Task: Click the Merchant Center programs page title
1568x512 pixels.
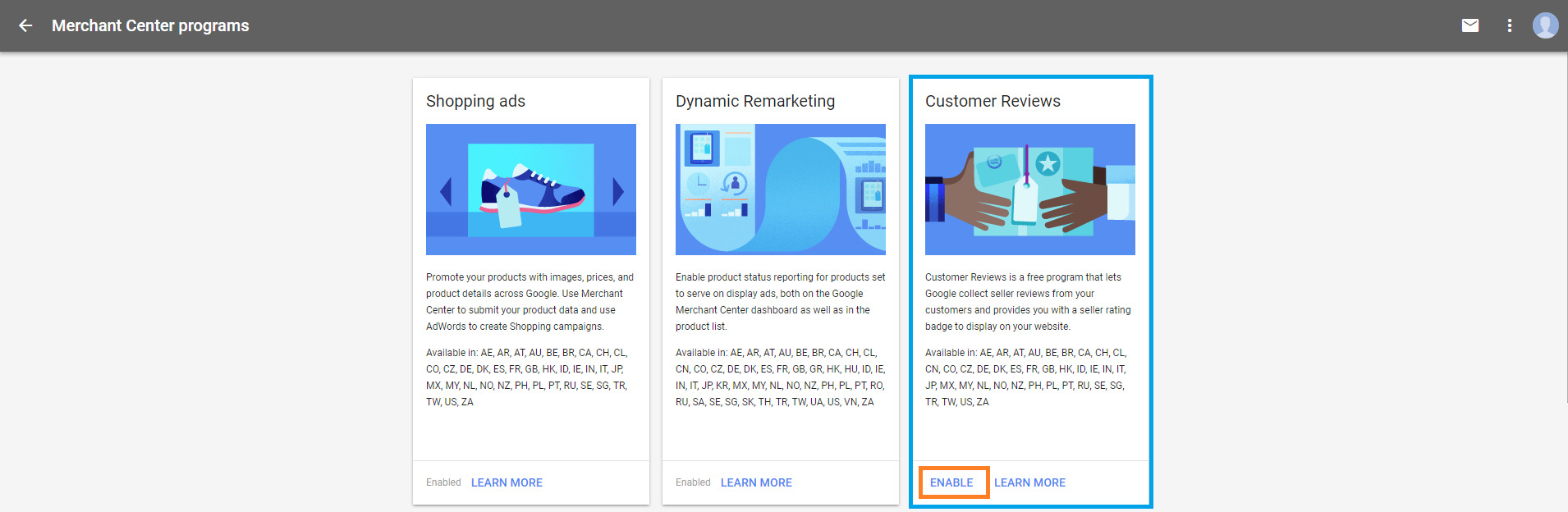Action: [150, 25]
